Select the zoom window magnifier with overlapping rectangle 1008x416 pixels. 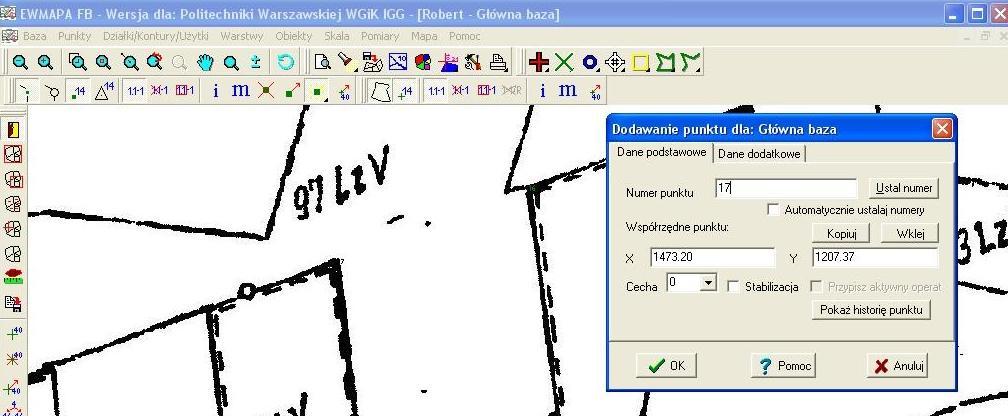coord(78,62)
